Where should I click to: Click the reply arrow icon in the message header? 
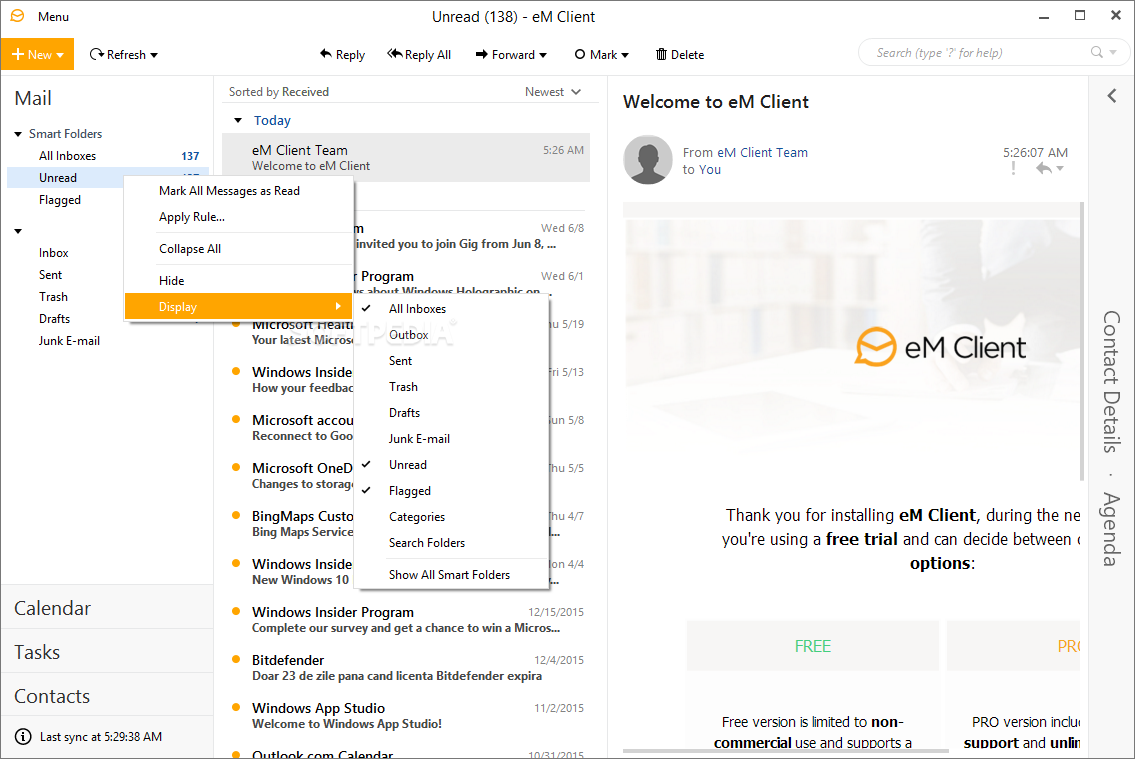pyautogui.click(x=1043, y=169)
